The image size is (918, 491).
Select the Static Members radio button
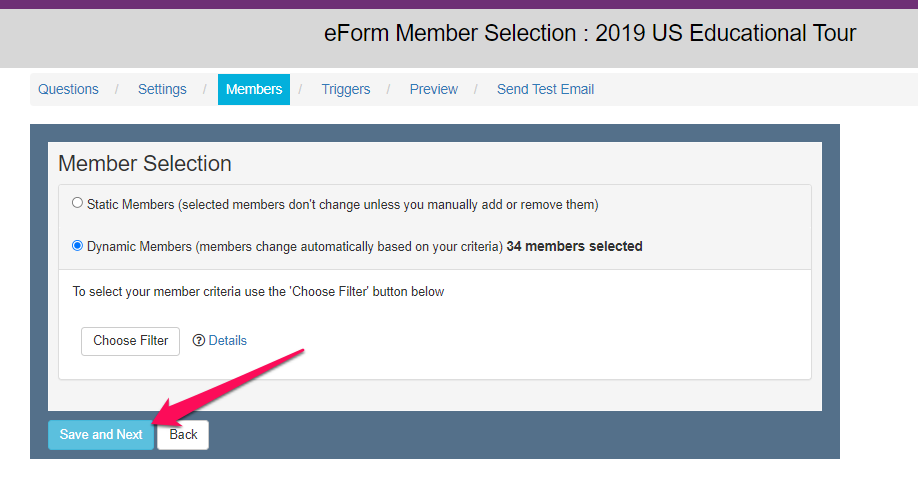click(x=77, y=203)
